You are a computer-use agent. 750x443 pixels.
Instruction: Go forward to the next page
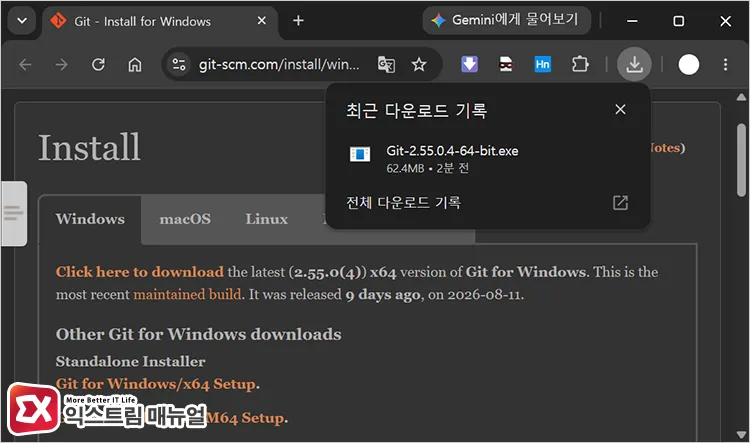(x=62, y=64)
